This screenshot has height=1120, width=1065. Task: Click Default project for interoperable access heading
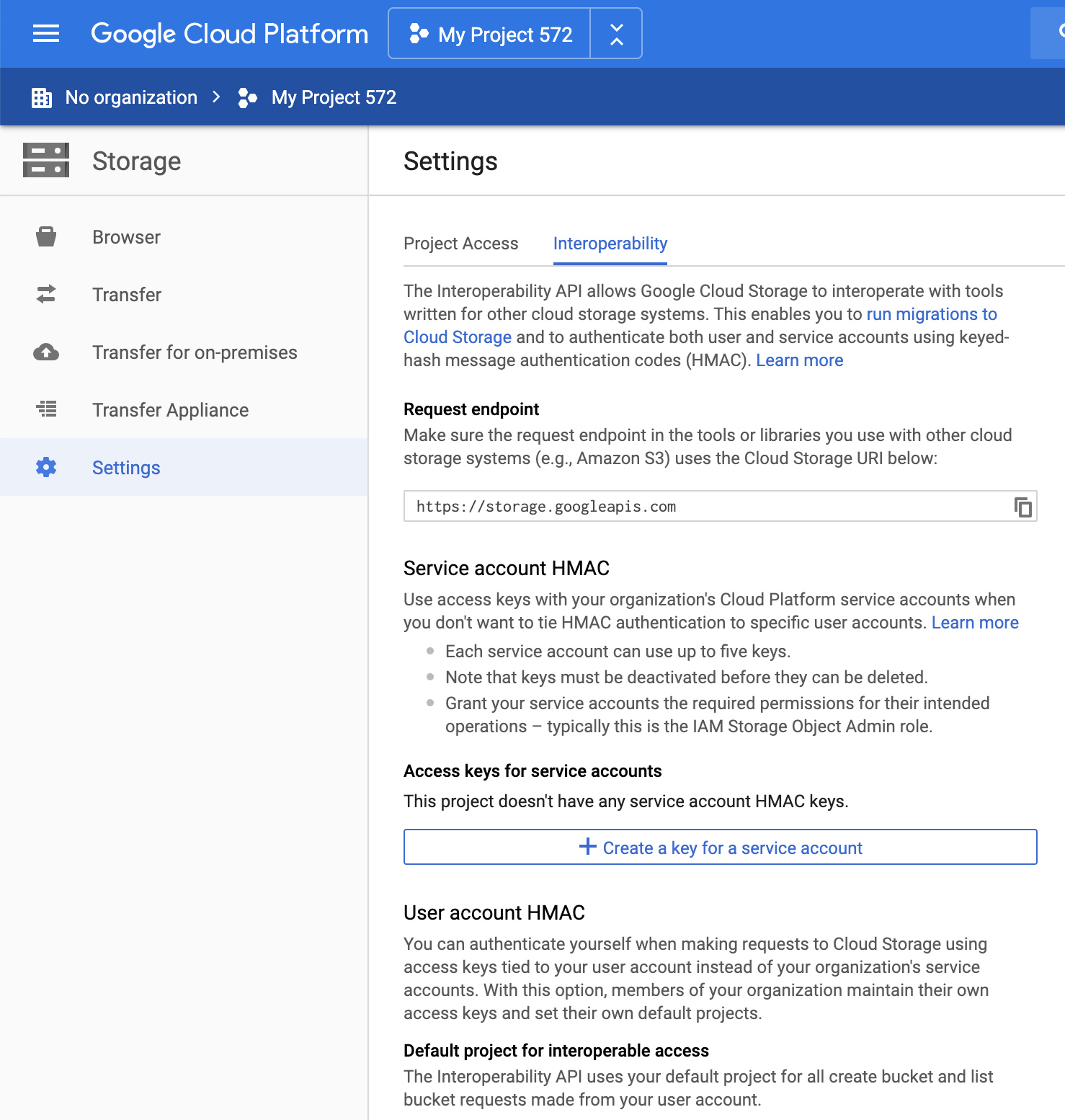pyautogui.click(x=556, y=1051)
